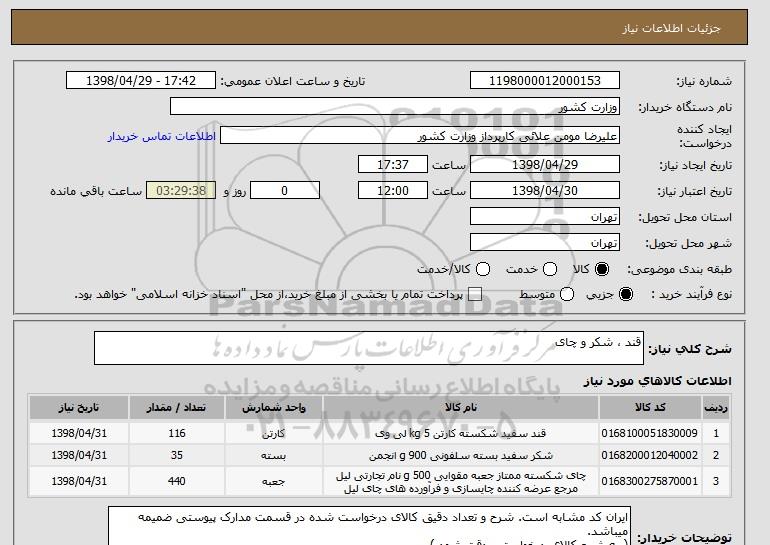The image size is (770, 545).
Task: Click the remaining days field showing 0
Action: (285, 191)
